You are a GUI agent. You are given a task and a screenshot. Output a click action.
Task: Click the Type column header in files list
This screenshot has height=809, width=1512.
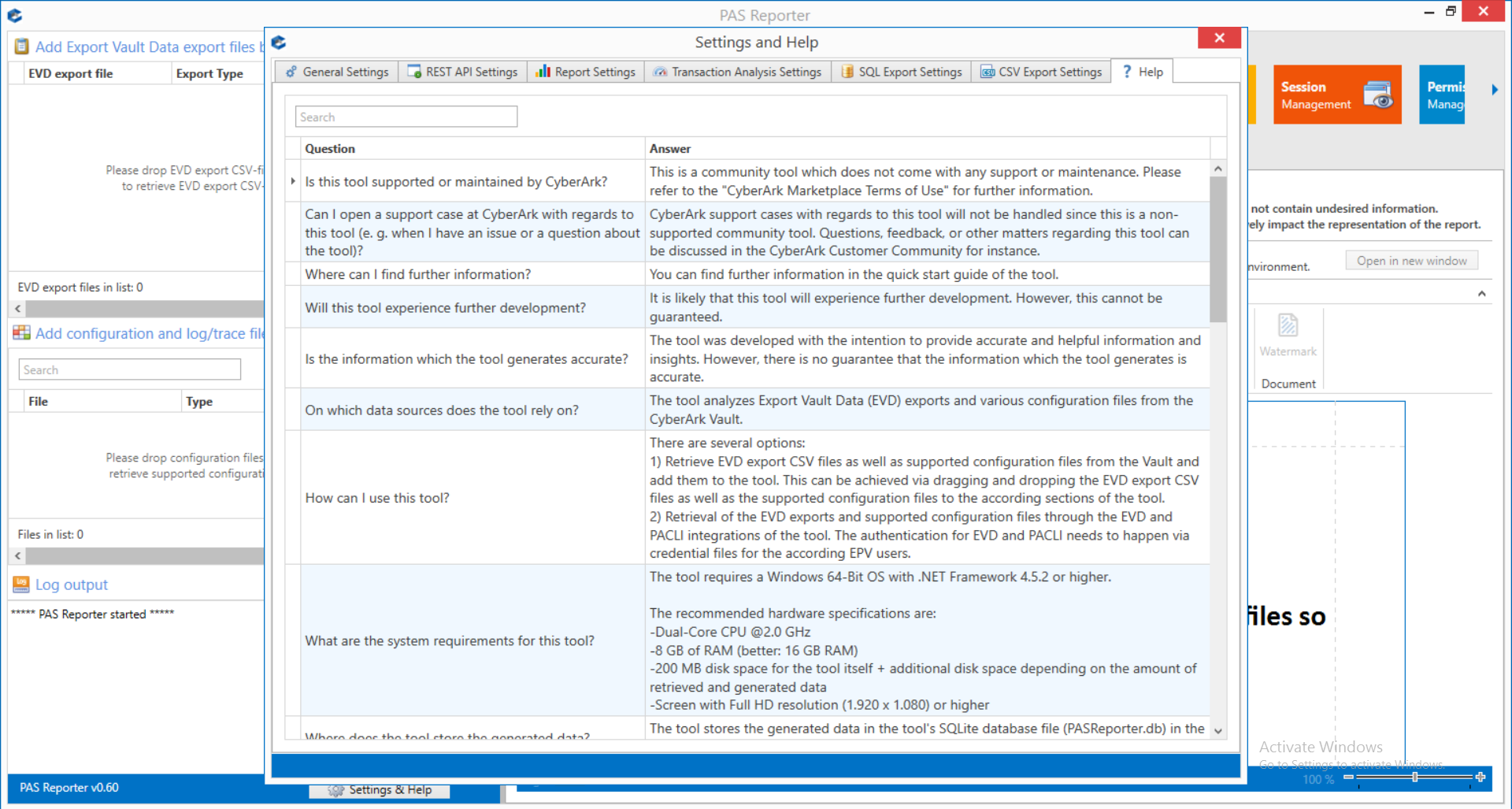coord(223,401)
